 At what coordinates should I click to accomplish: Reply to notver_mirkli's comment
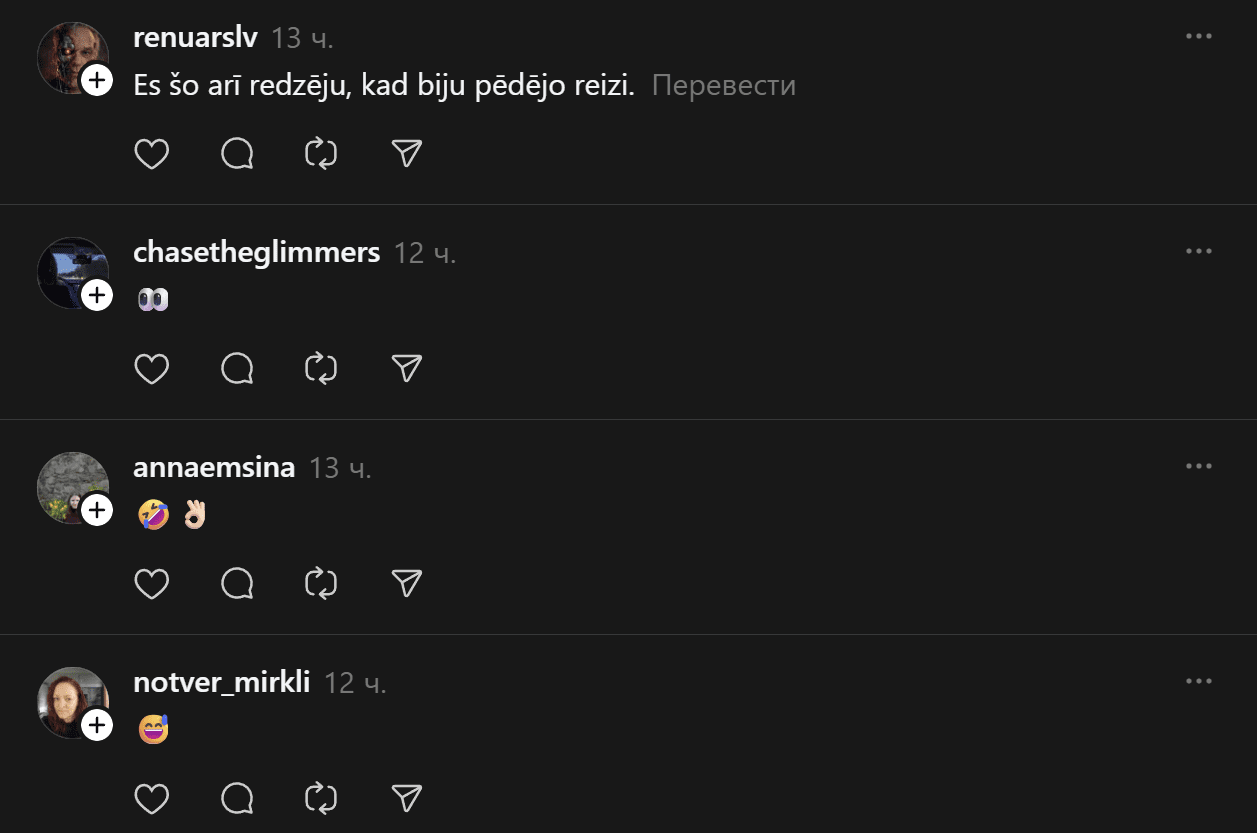(x=237, y=798)
